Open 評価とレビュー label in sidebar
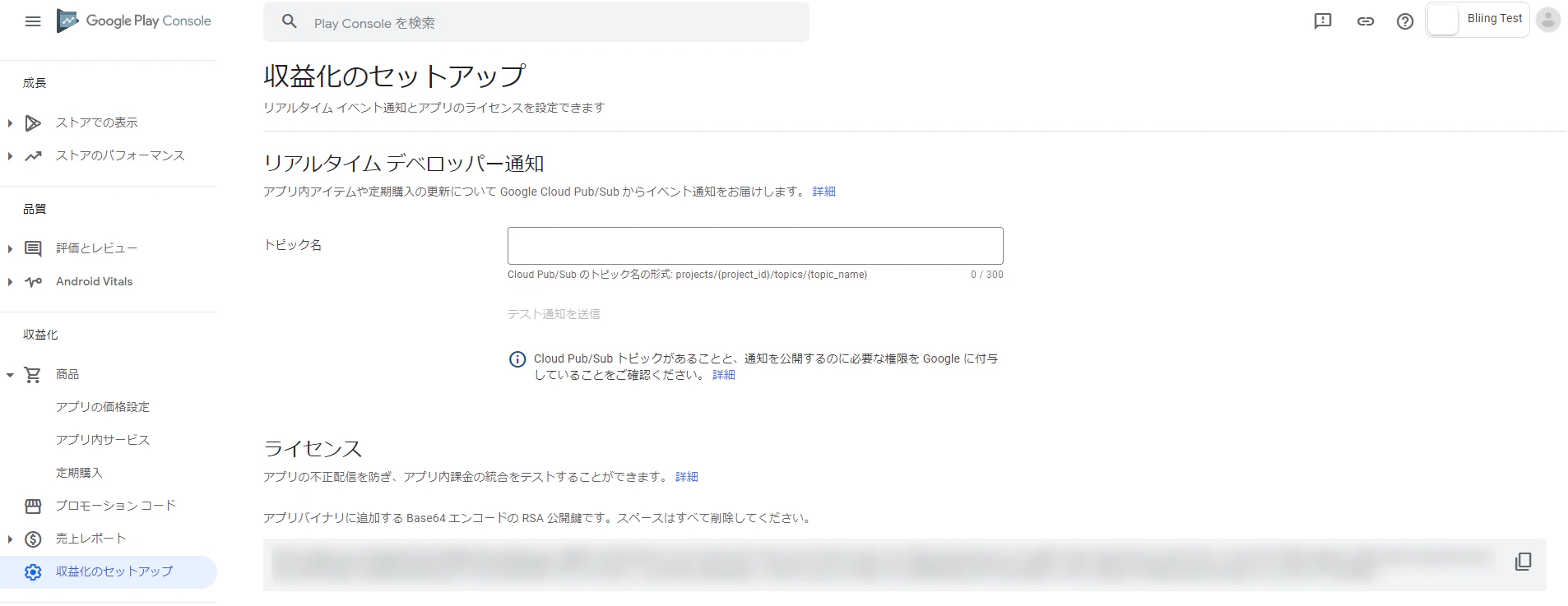Viewport: 1568px width, 606px height. pos(97,248)
